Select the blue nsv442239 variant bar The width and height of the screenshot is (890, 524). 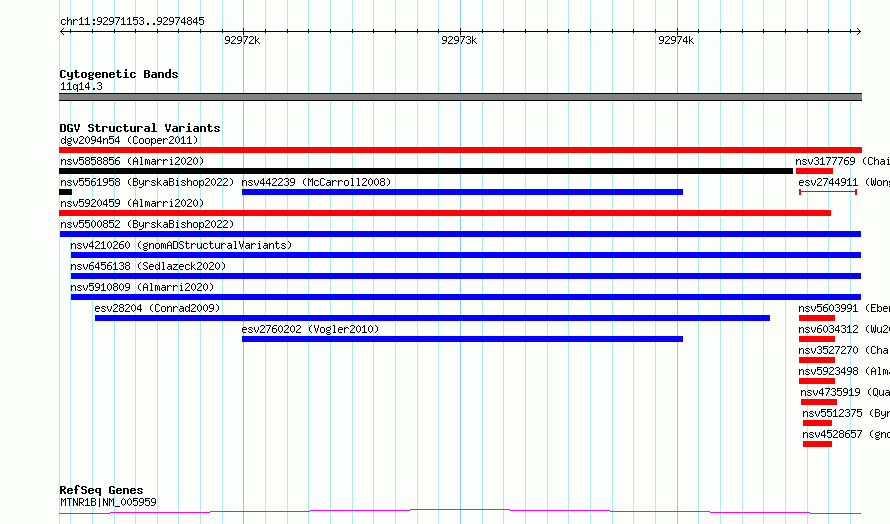pos(462,192)
